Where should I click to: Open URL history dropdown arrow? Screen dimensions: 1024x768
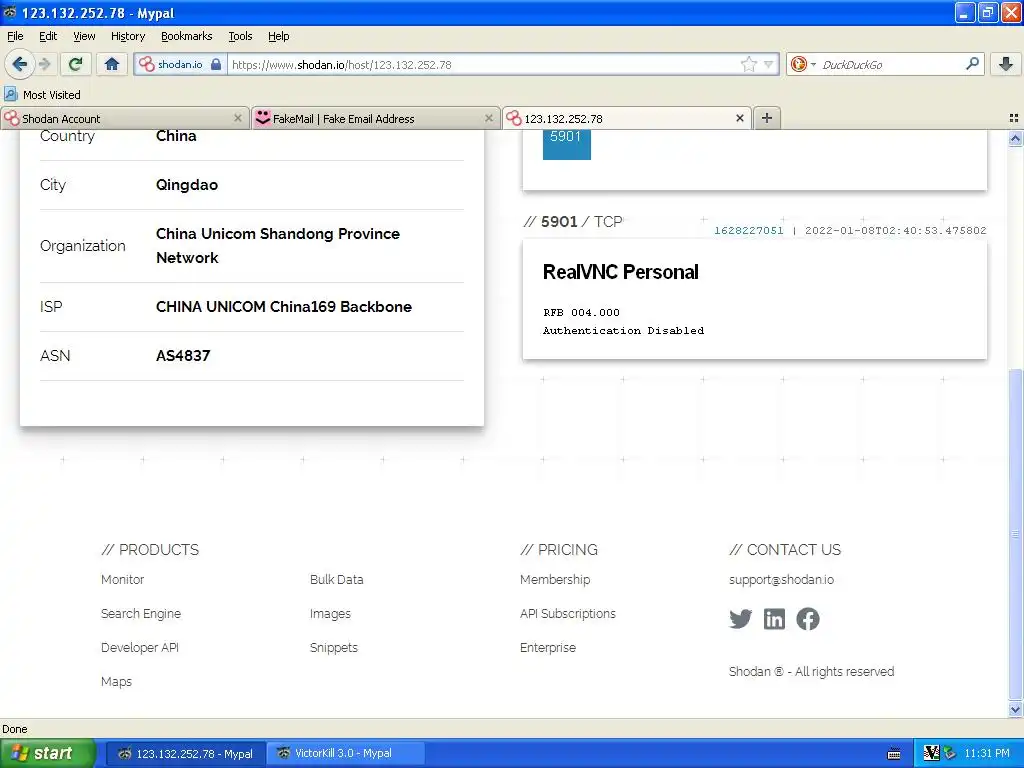pos(769,64)
